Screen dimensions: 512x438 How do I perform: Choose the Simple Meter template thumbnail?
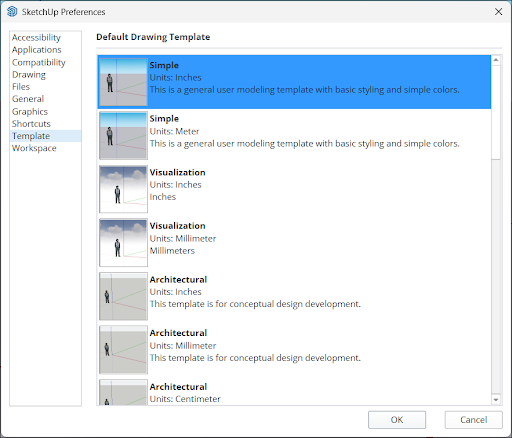point(123,136)
